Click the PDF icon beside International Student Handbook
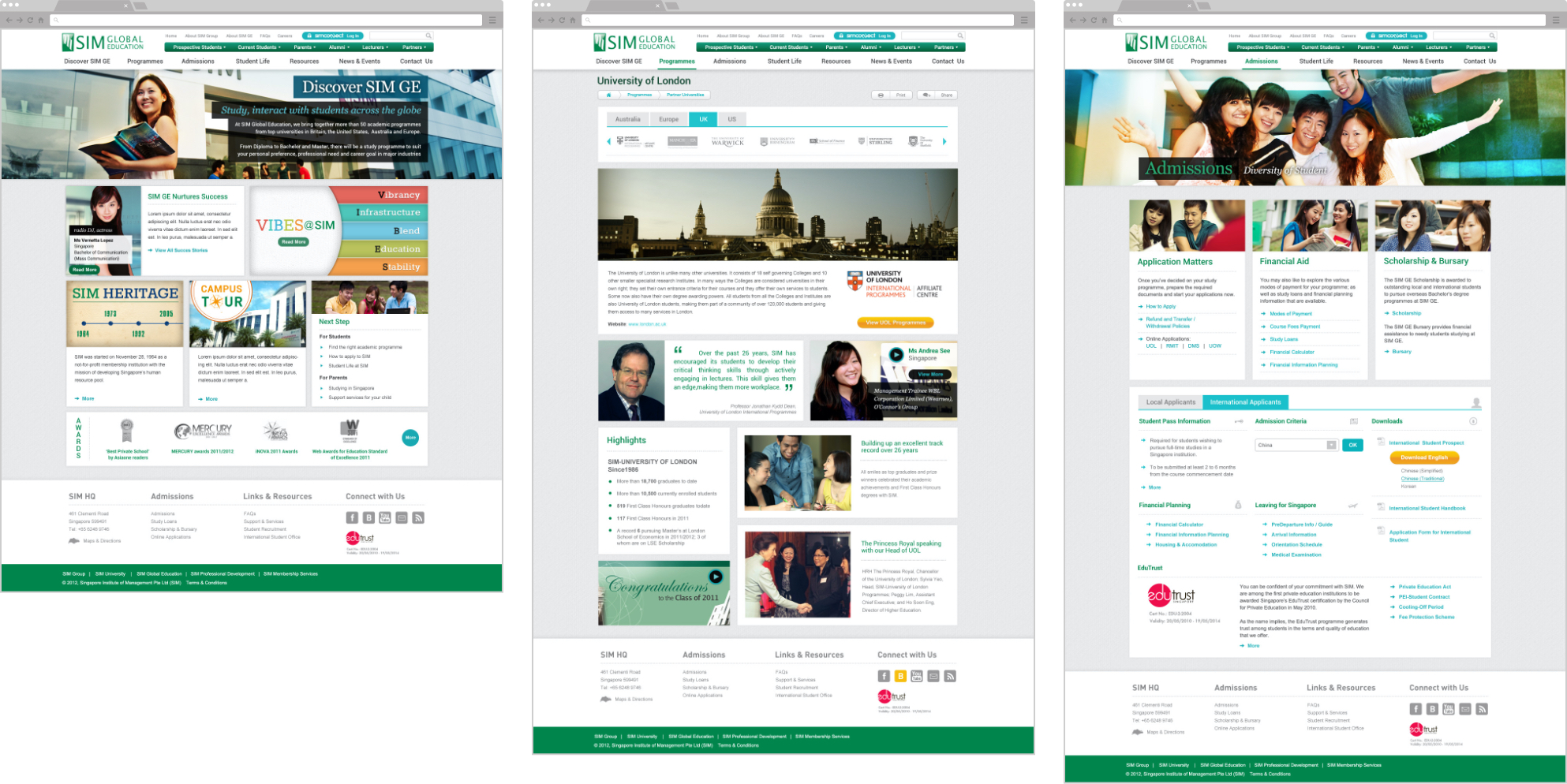 click(1381, 507)
